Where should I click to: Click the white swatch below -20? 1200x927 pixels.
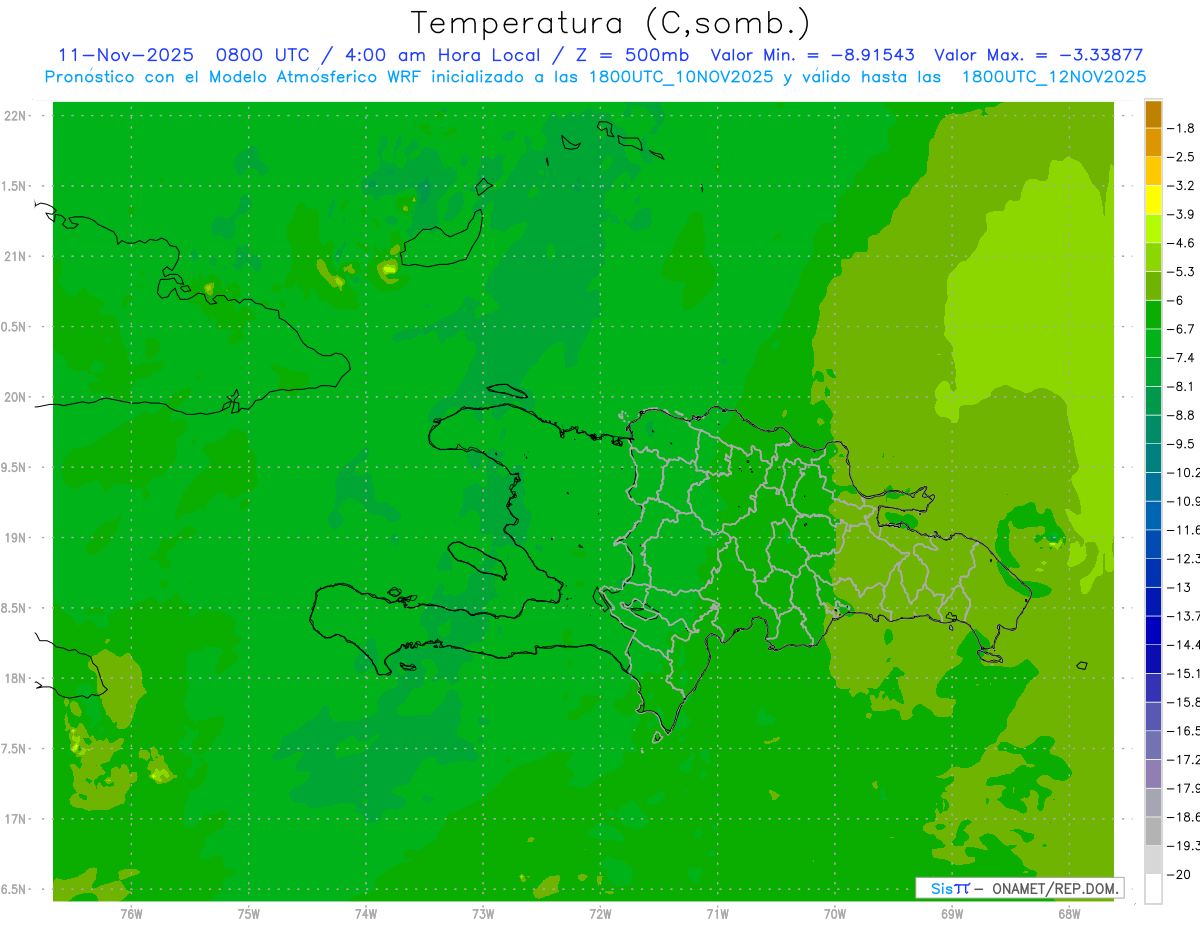[1153, 888]
